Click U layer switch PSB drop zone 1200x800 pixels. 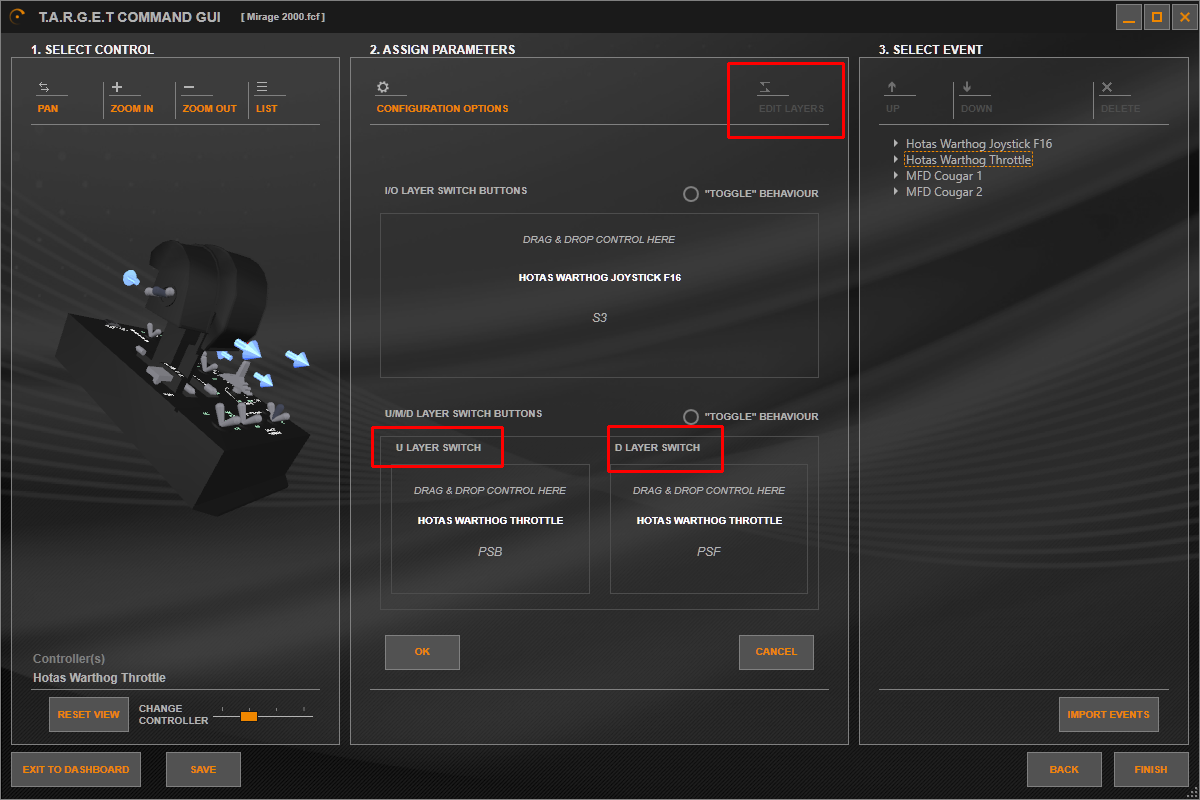(x=490, y=529)
